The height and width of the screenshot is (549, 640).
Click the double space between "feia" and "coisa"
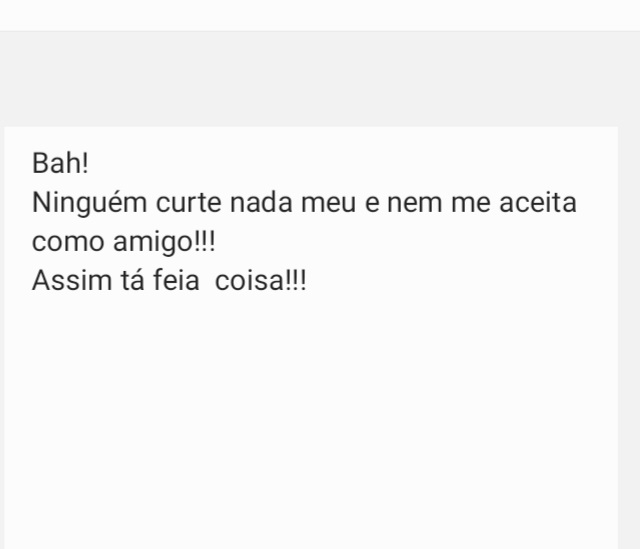point(207,281)
